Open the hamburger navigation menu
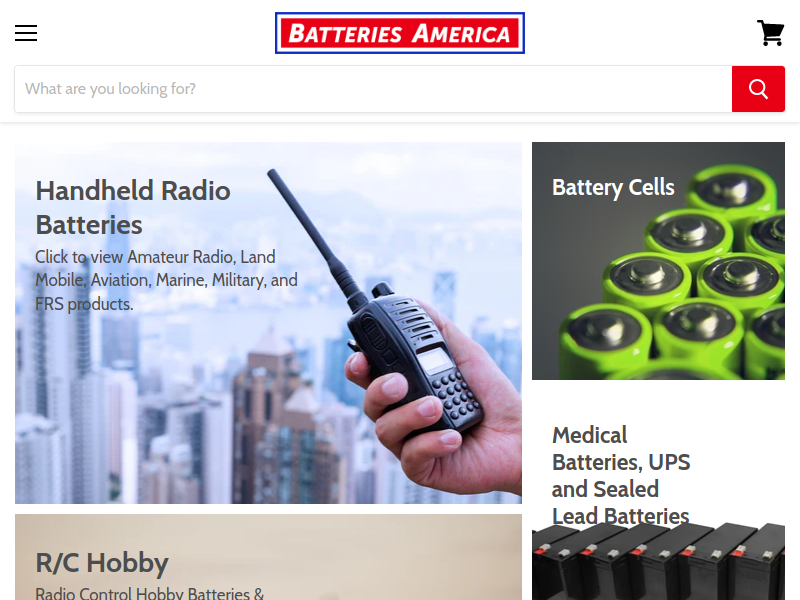 click(x=26, y=33)
